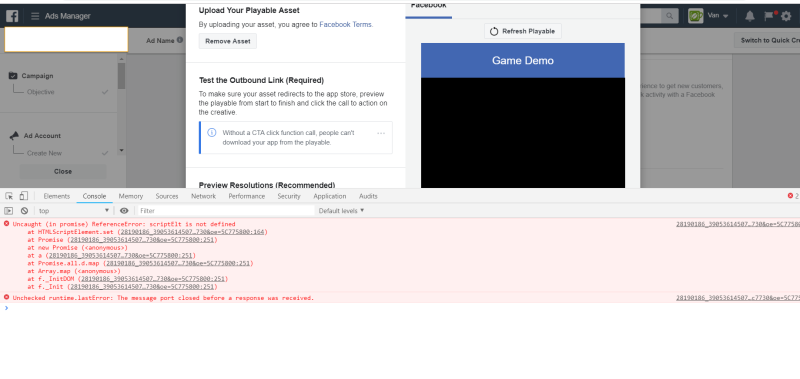Click the Refresh Playable button
Viewport: 800px width, 379px height.
click(x=522, y=31)
